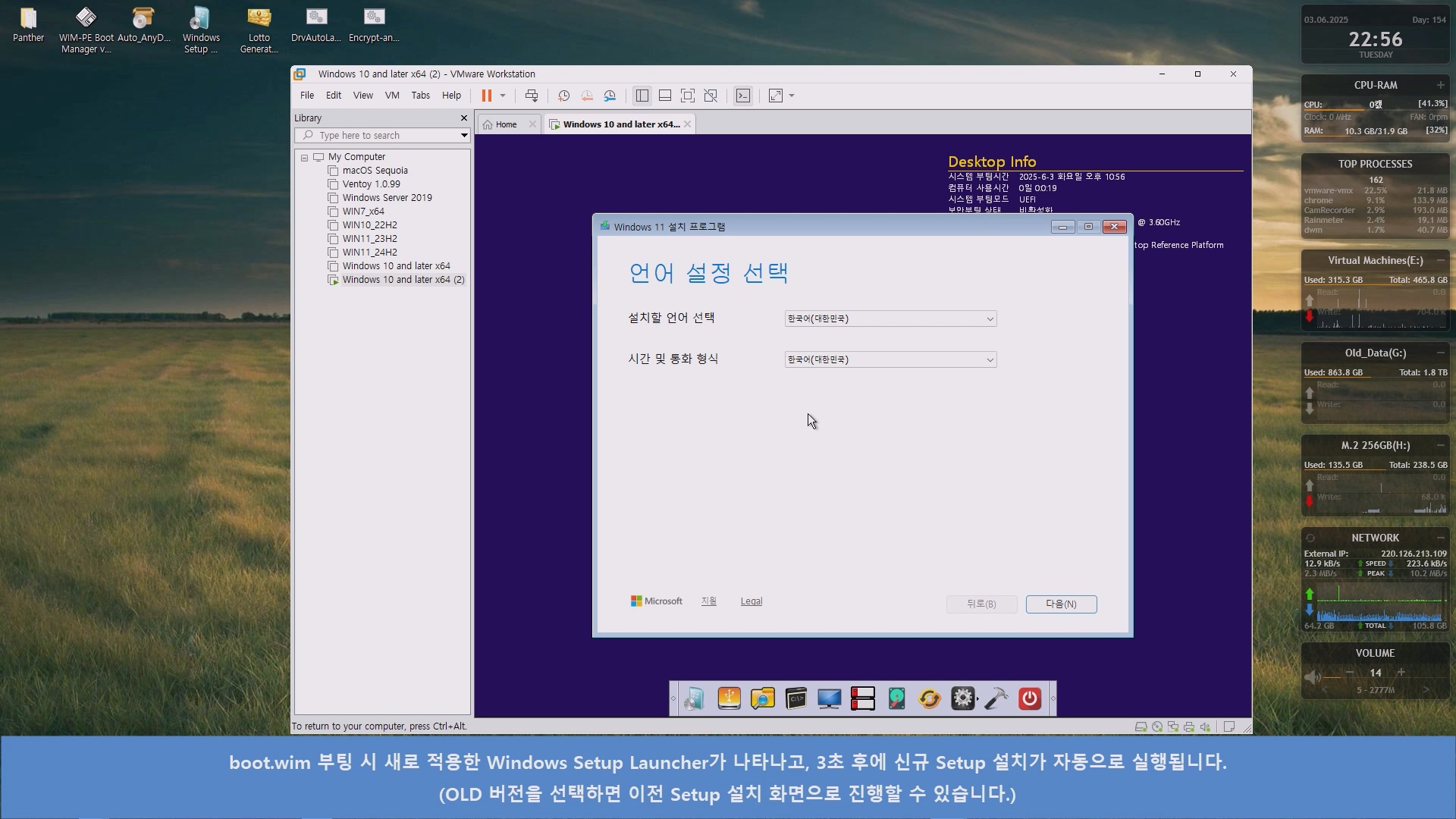Image resolution: width=1456 pixels, height=819 pixels.
Task: Open the View menu in VMware
Action: tap(363, 96)
